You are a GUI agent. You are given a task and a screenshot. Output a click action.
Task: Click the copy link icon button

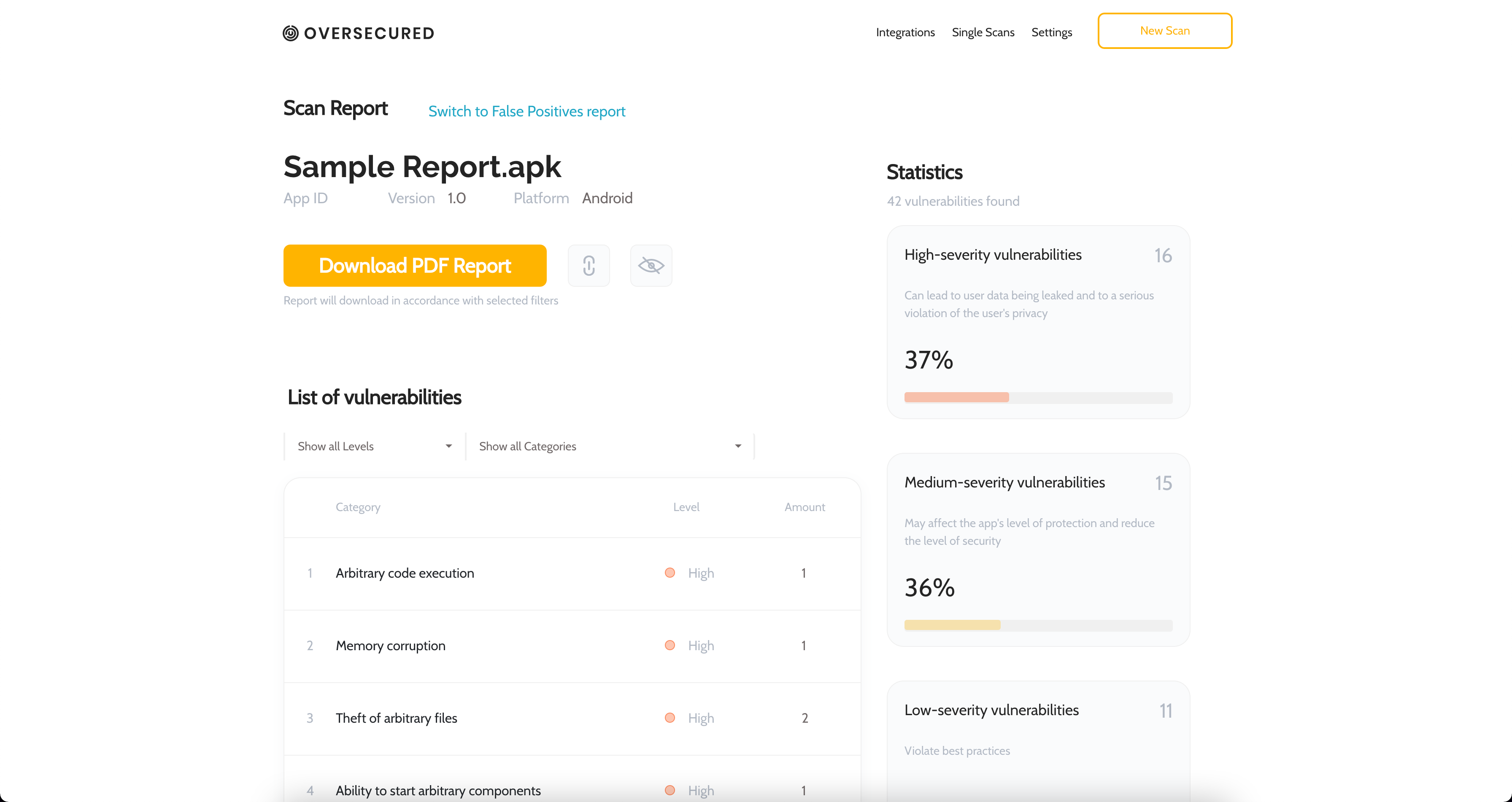click(x=589, y=266)
